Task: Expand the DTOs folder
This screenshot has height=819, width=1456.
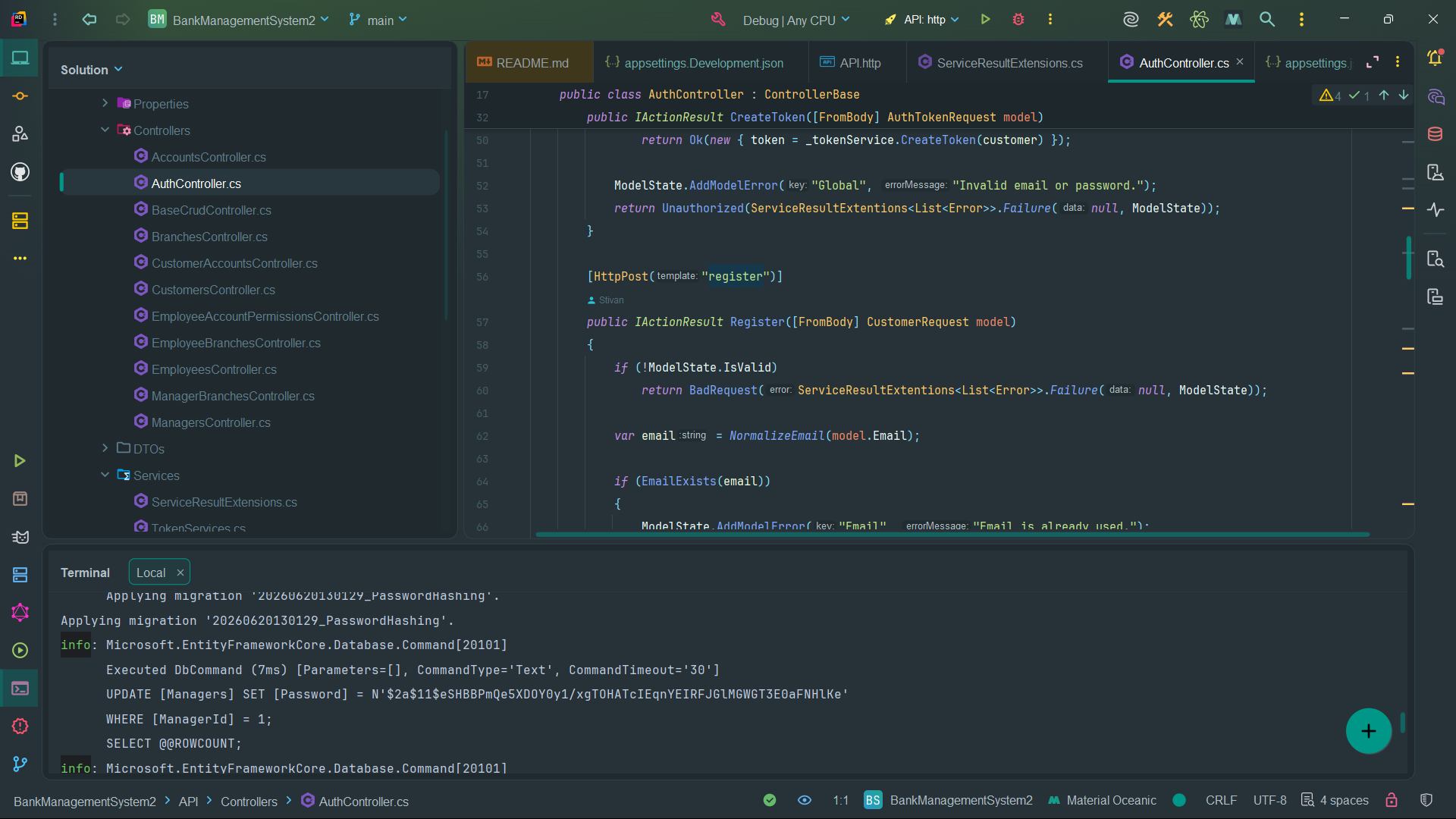Action: 105,448
